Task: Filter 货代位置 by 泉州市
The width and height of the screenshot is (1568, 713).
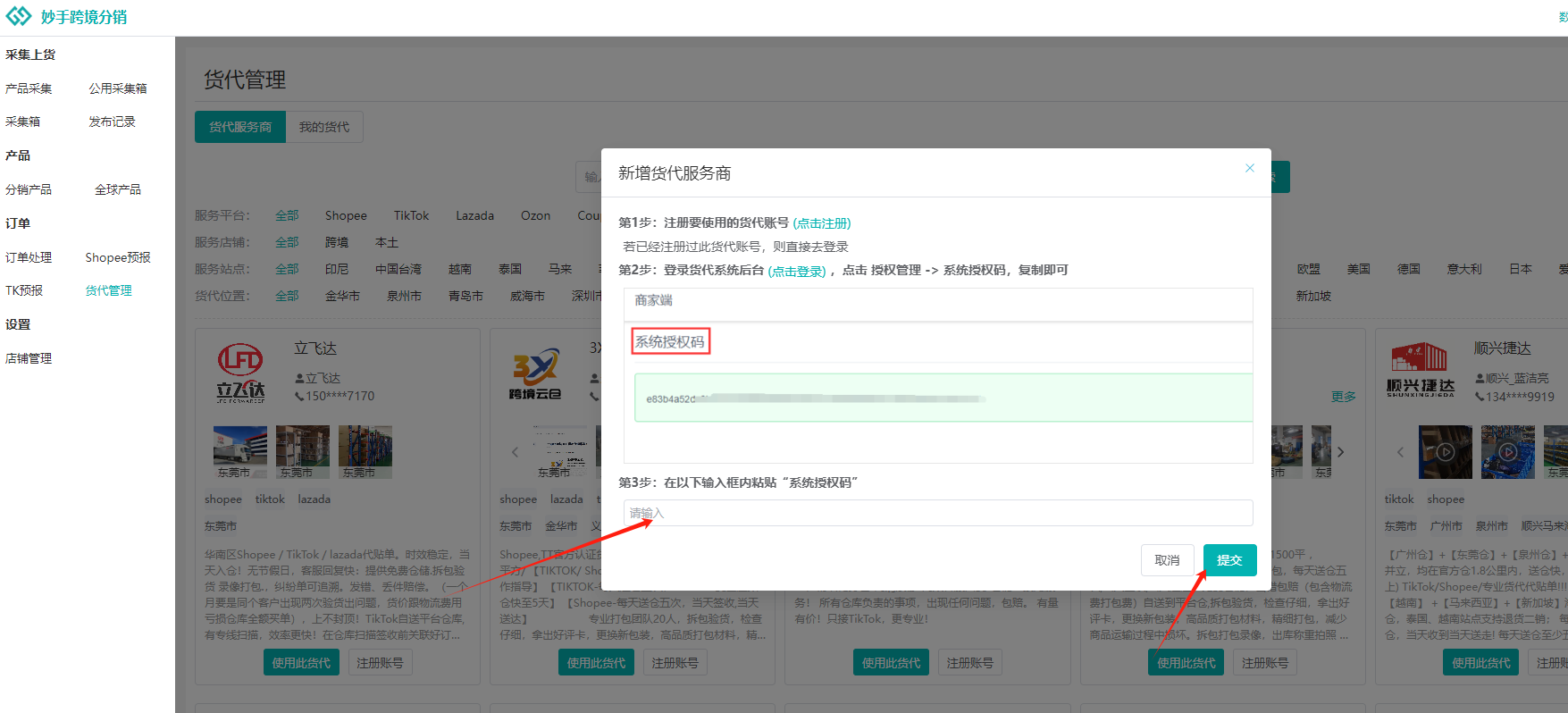Action: pos(404,296)
